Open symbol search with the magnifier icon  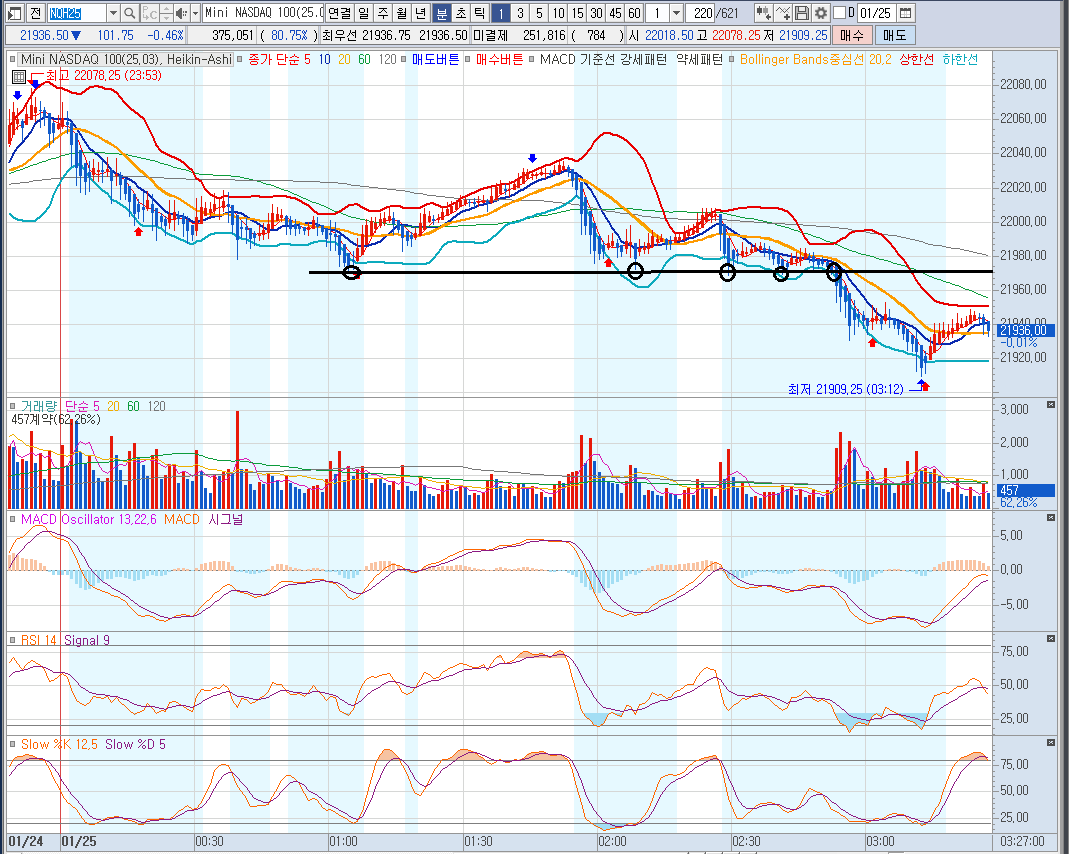coord(130,12)
